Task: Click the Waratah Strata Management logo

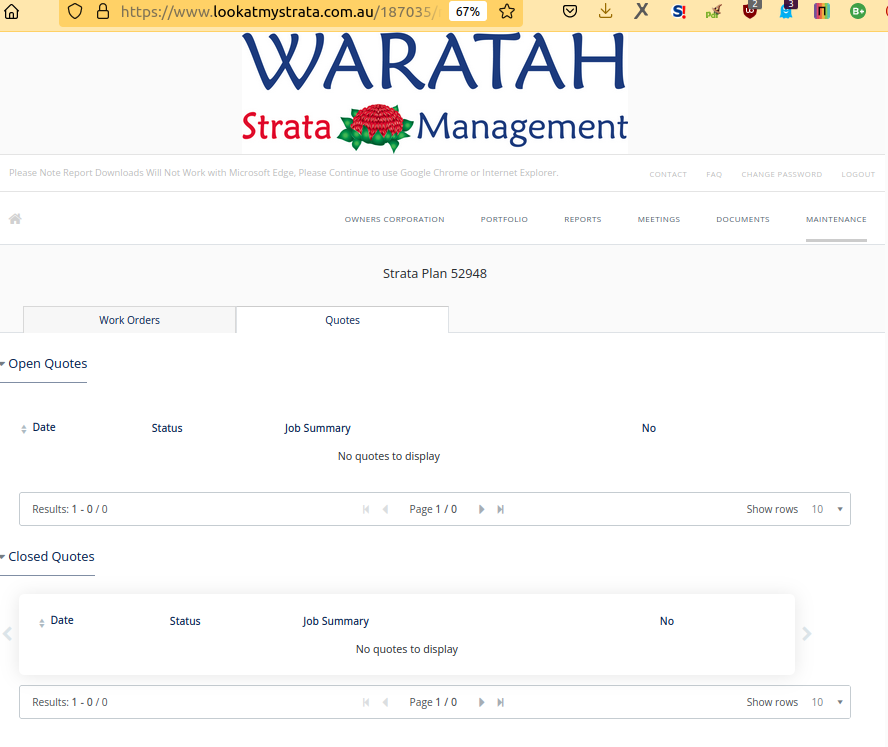Action: [435, 92]
